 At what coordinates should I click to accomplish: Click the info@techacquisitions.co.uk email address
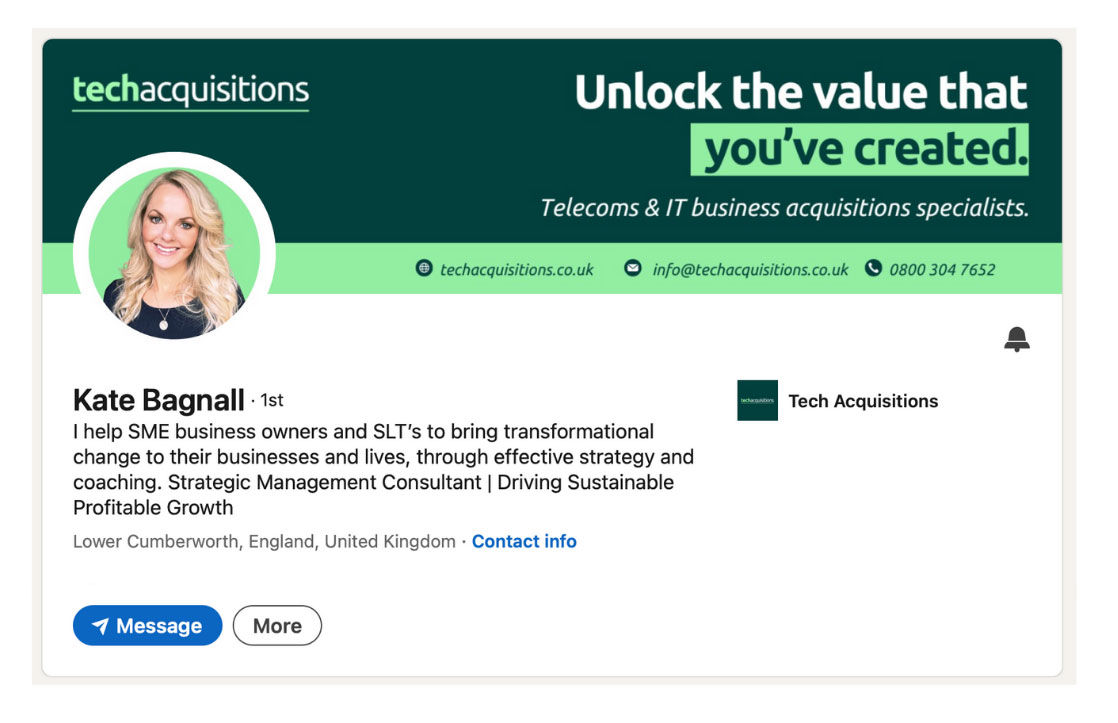(x=750, y=269)
